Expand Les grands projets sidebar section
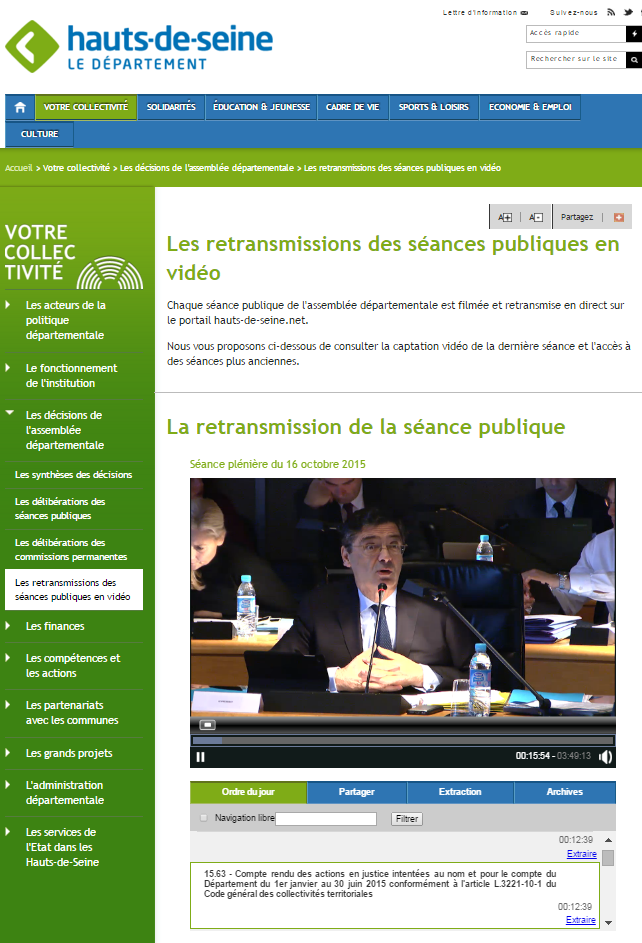This screenshot has width=642, height=943. click(x=9, y=753)
